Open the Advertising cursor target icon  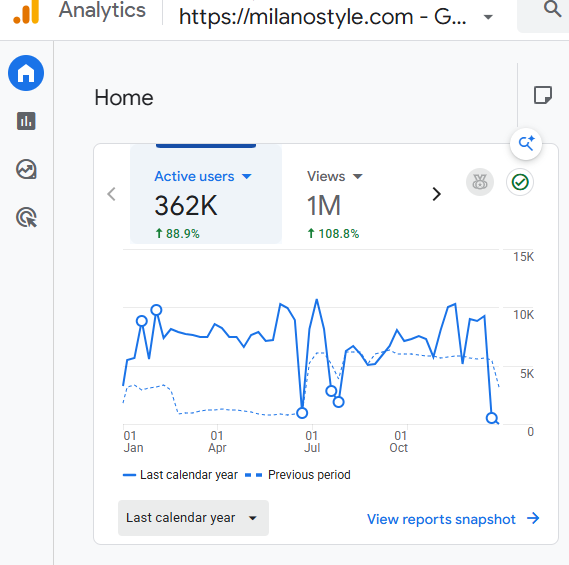click(26, 217)
